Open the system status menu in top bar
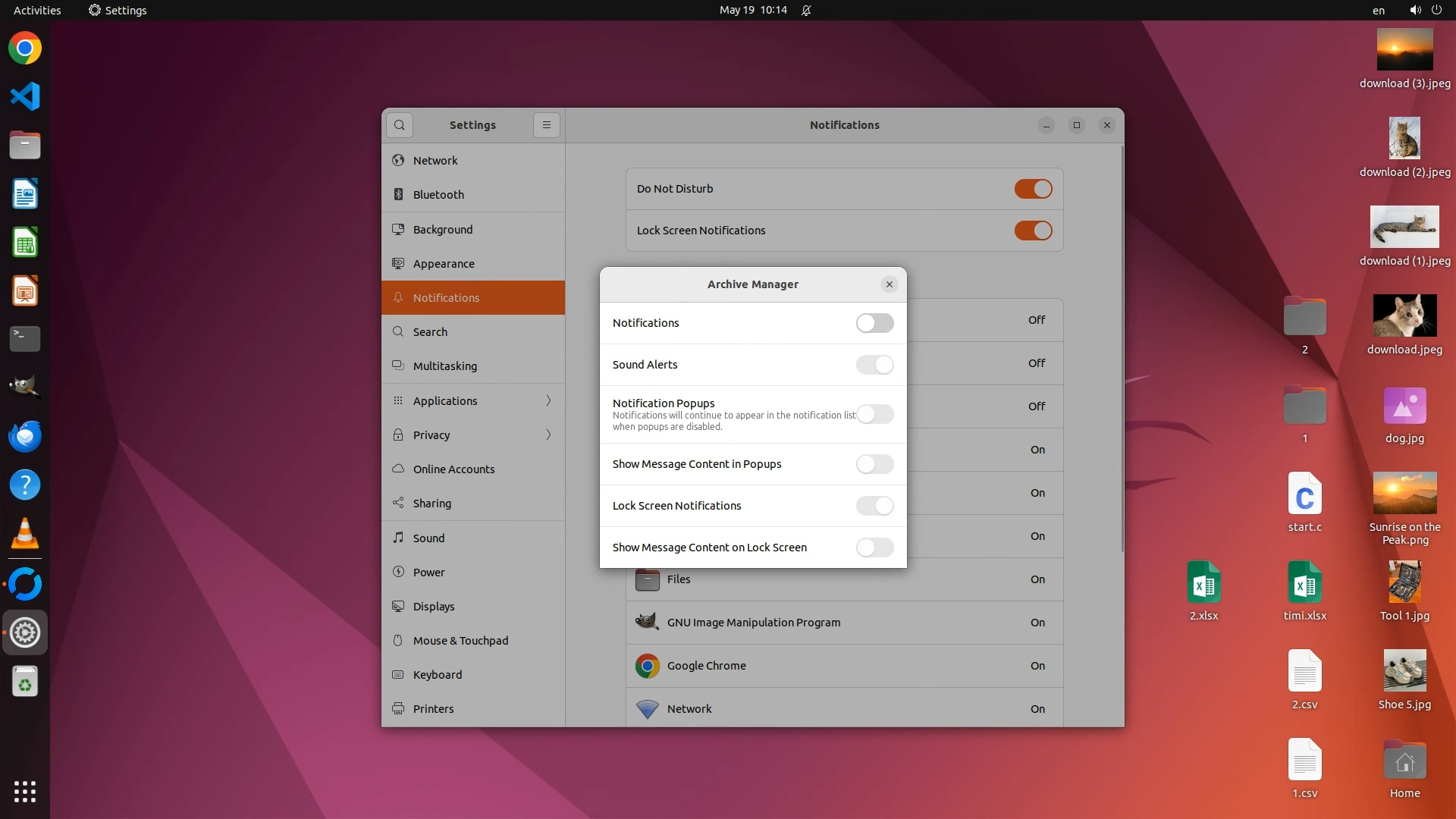This screenshot has height=819, width=1456. 1426,11
